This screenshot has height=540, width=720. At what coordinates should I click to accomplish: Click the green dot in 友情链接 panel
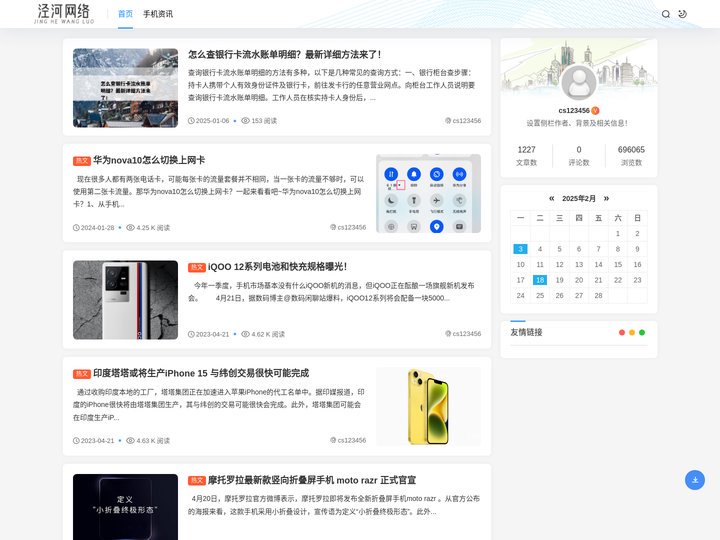pos(642,332)
